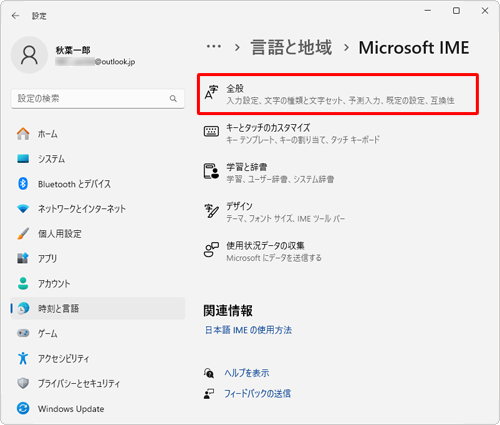The image size is (500, 425).
Task: Click the アプリ icon in sidebar
Action: tap(23, 258)
